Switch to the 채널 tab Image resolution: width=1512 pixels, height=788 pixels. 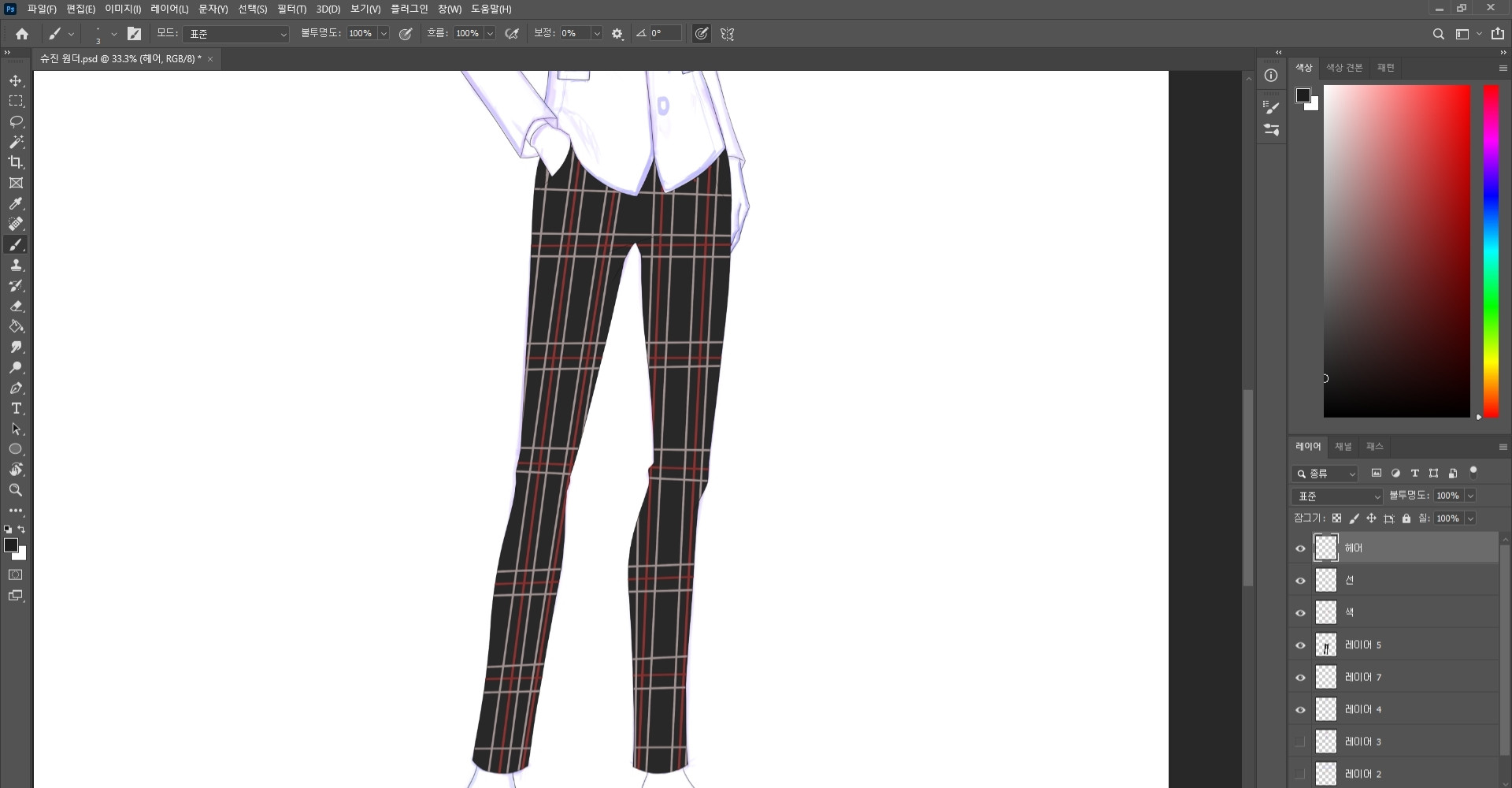(1343, 446)
